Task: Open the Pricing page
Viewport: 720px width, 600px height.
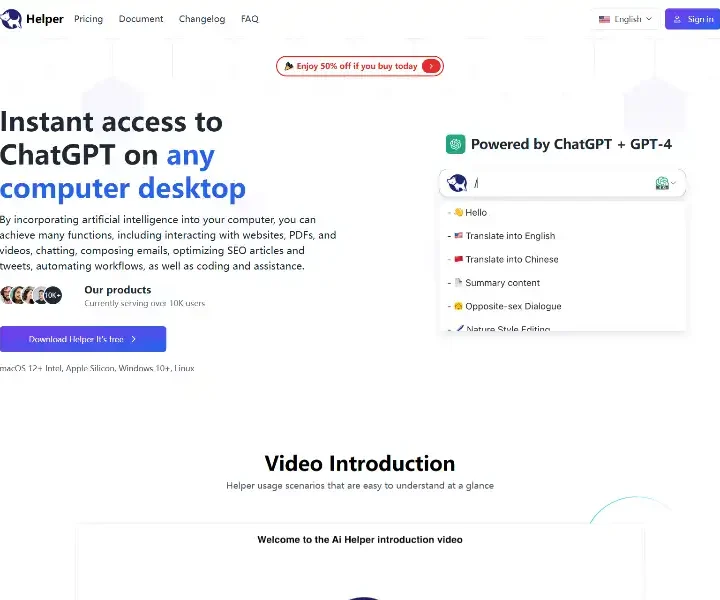Action: 89,19
